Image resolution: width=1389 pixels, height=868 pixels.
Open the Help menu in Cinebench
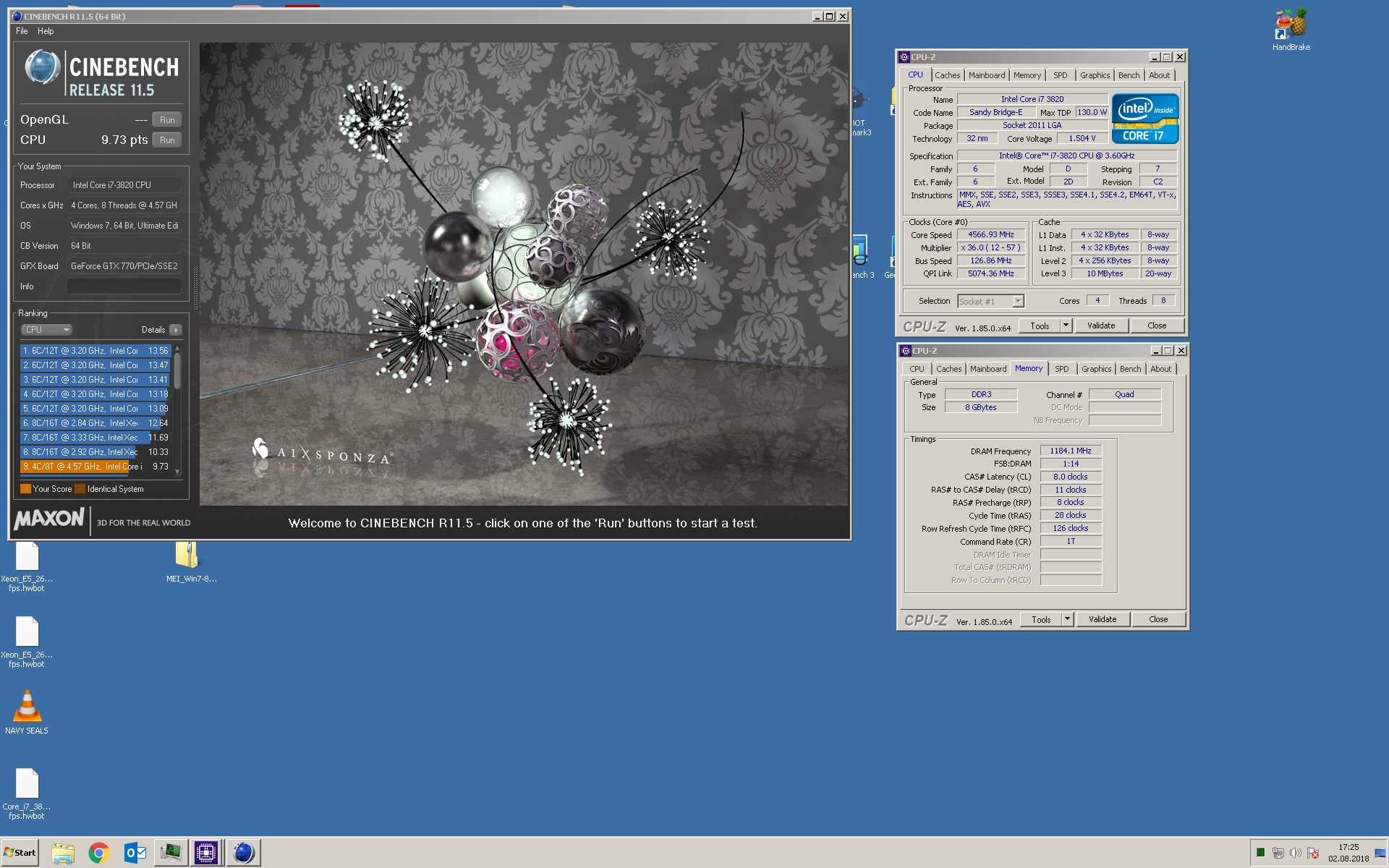coord(46,31)
